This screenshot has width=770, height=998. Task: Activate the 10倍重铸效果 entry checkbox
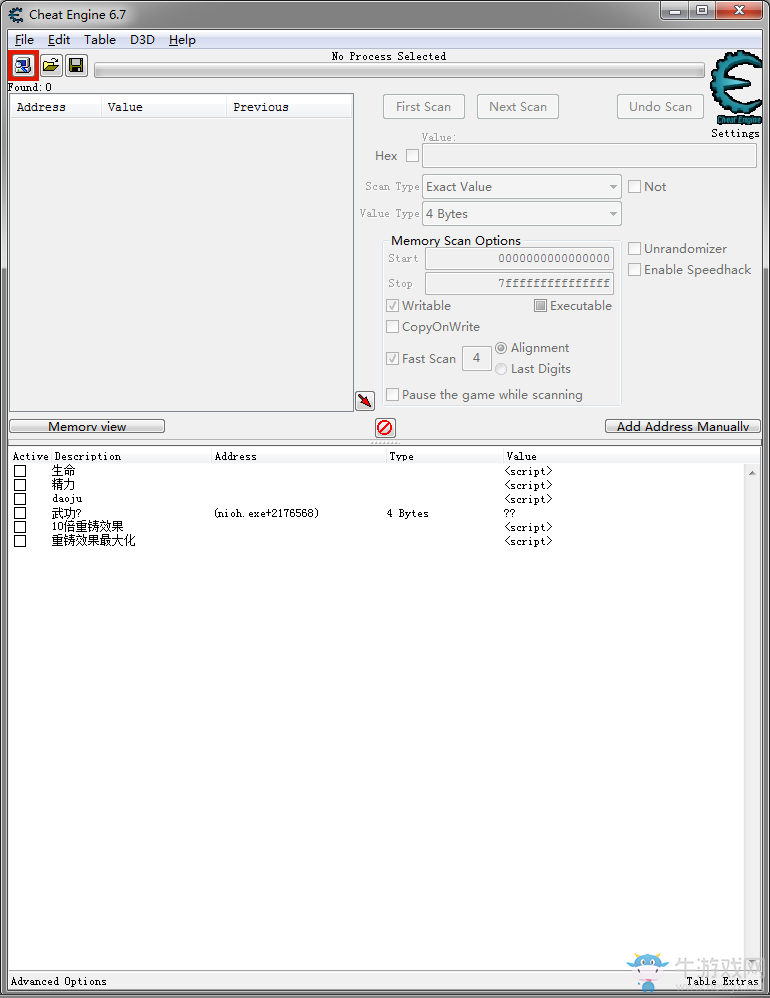tap(20, 527)
